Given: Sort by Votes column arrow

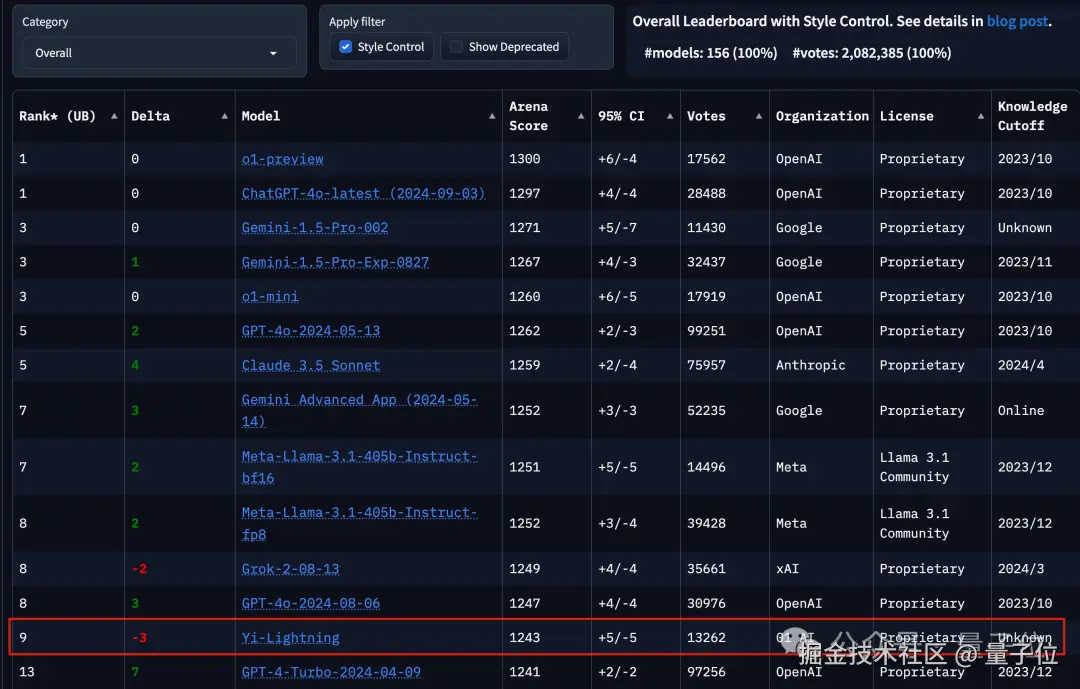Looking at the screenshot, I should 758,116.
